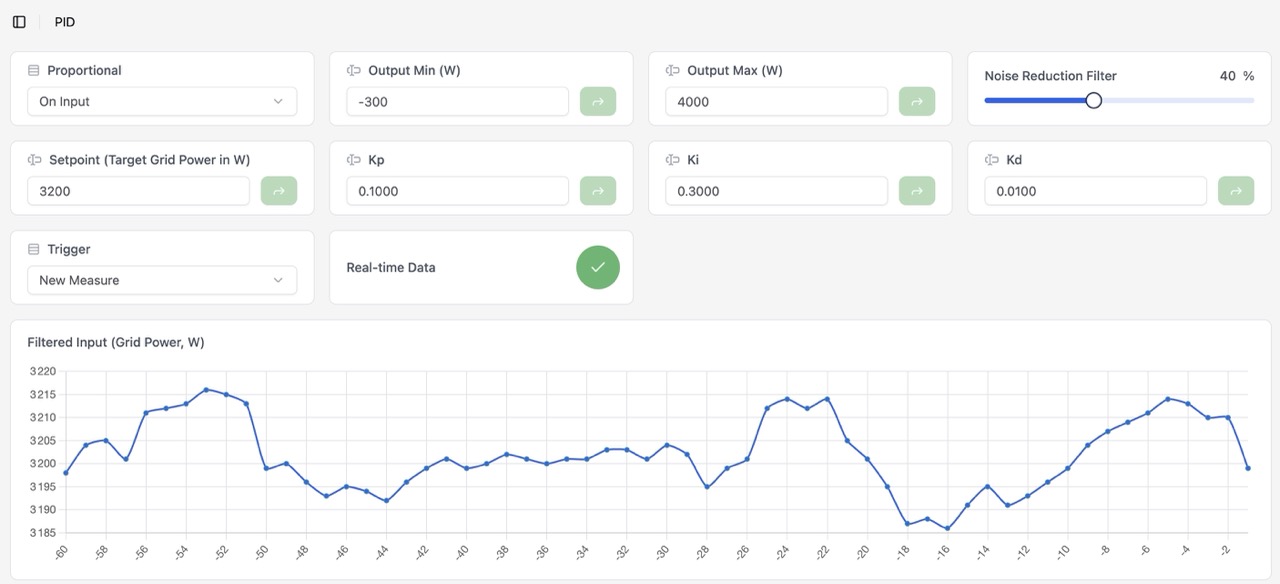
Task: Apply the Ki value arrow button
Action: [x=917, y=191]
